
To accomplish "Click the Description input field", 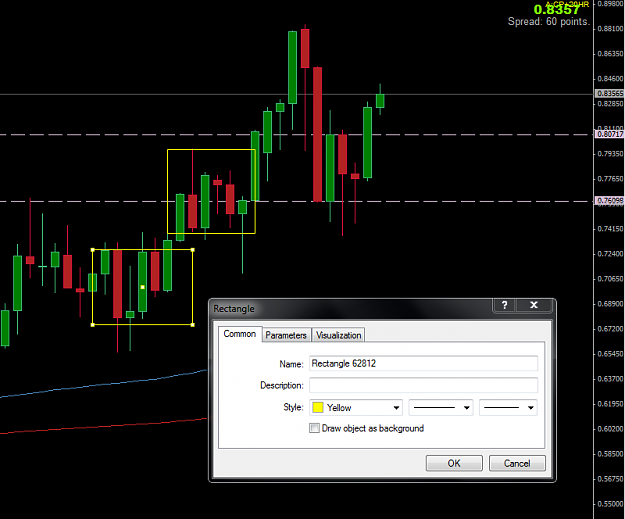I will (x=423, y=385).
